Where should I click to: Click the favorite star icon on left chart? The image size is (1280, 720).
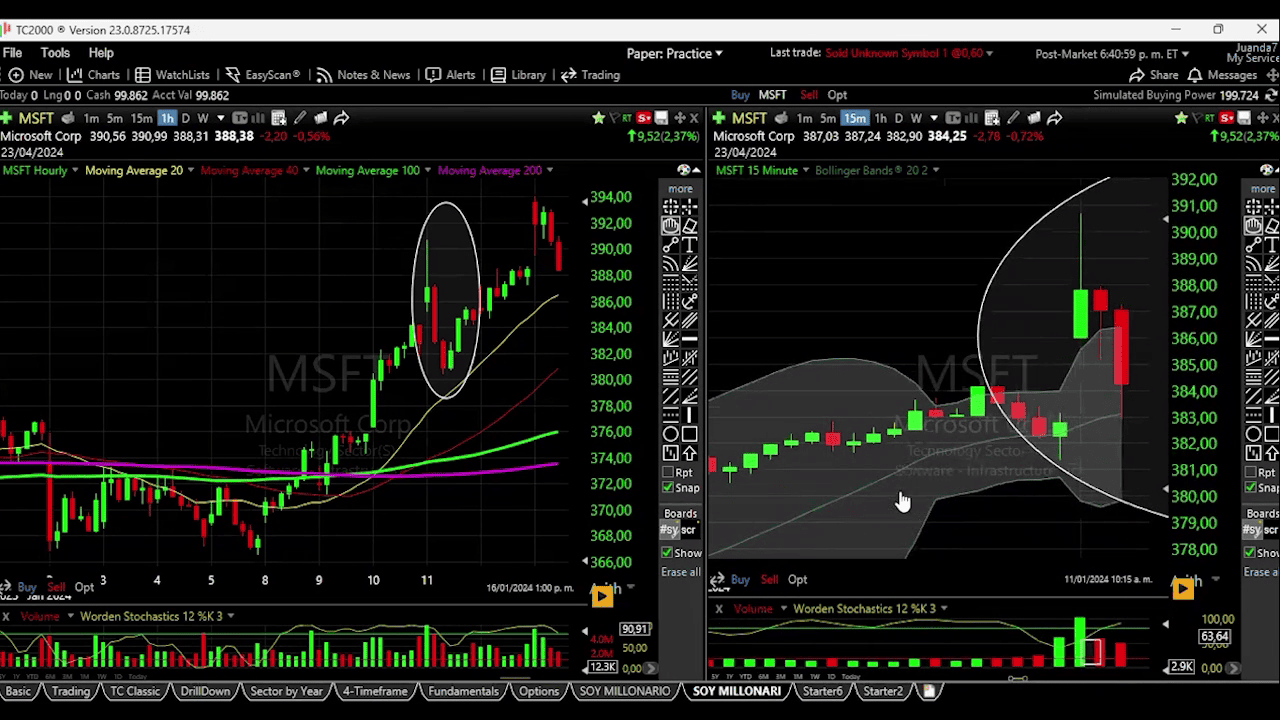598,118
